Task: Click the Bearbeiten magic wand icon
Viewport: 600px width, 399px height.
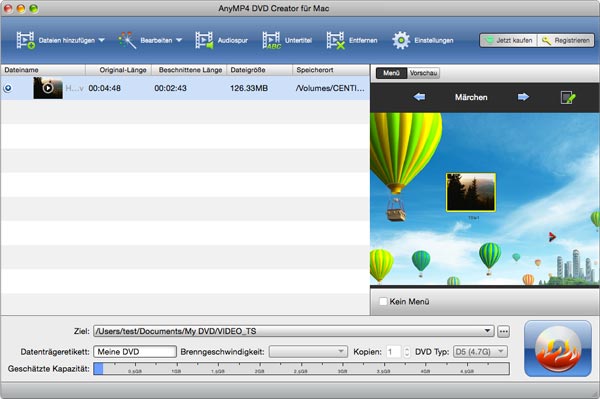Action: pos(127,40)
